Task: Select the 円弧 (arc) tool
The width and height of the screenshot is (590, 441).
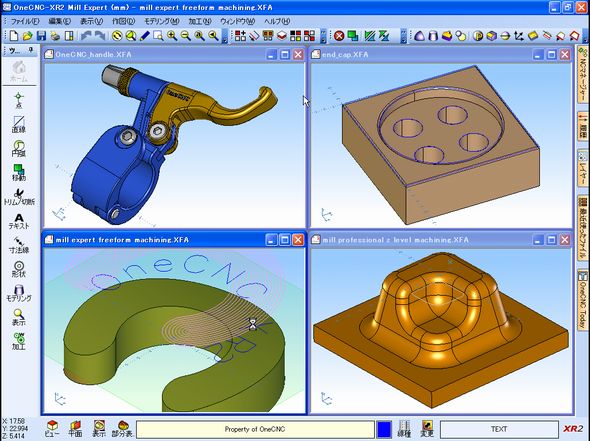Action: tap(19, 149)
